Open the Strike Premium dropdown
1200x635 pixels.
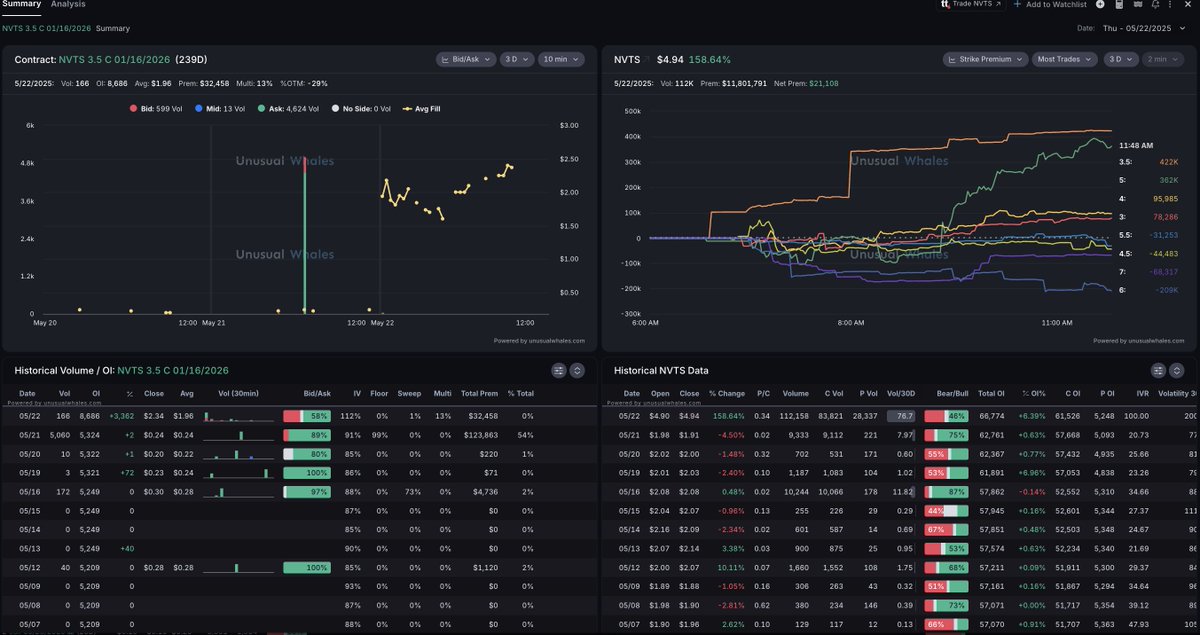click(985, 60)
